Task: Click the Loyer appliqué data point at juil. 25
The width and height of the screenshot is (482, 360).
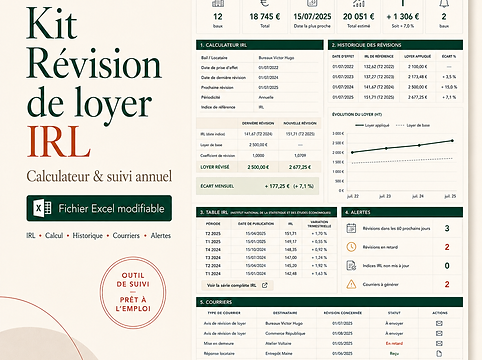Action: pos(452,141)
